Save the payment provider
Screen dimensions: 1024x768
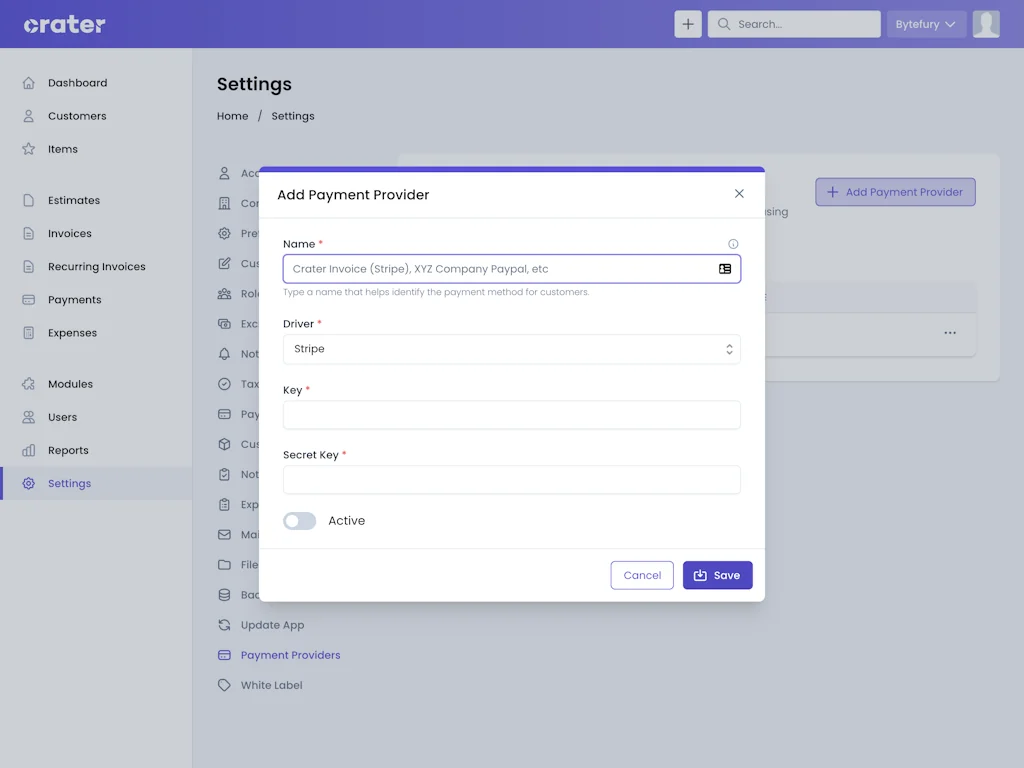tap(717, 575)
